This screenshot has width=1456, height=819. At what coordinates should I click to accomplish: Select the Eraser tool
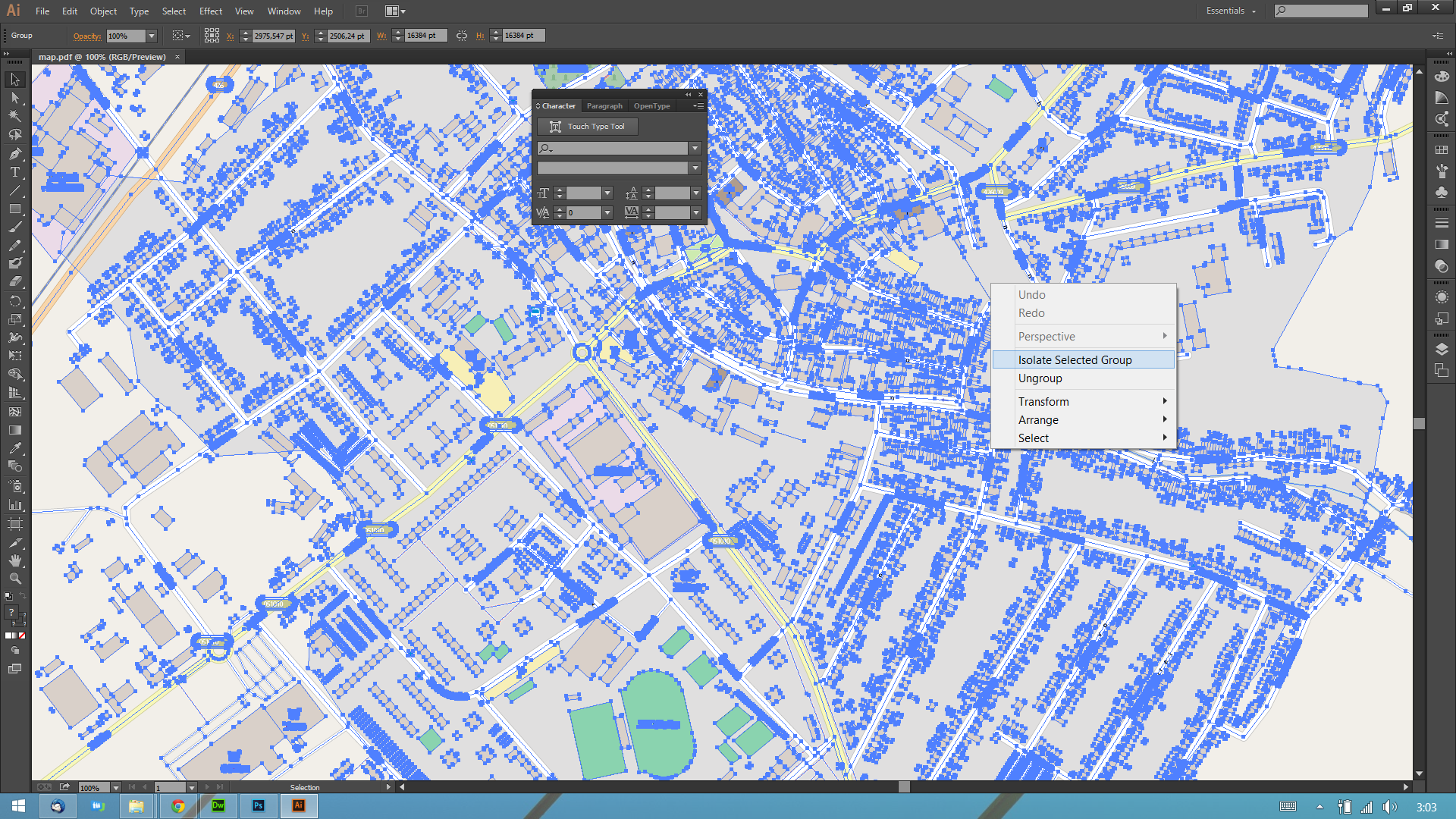pyautogui.click(x=15, y=281)
